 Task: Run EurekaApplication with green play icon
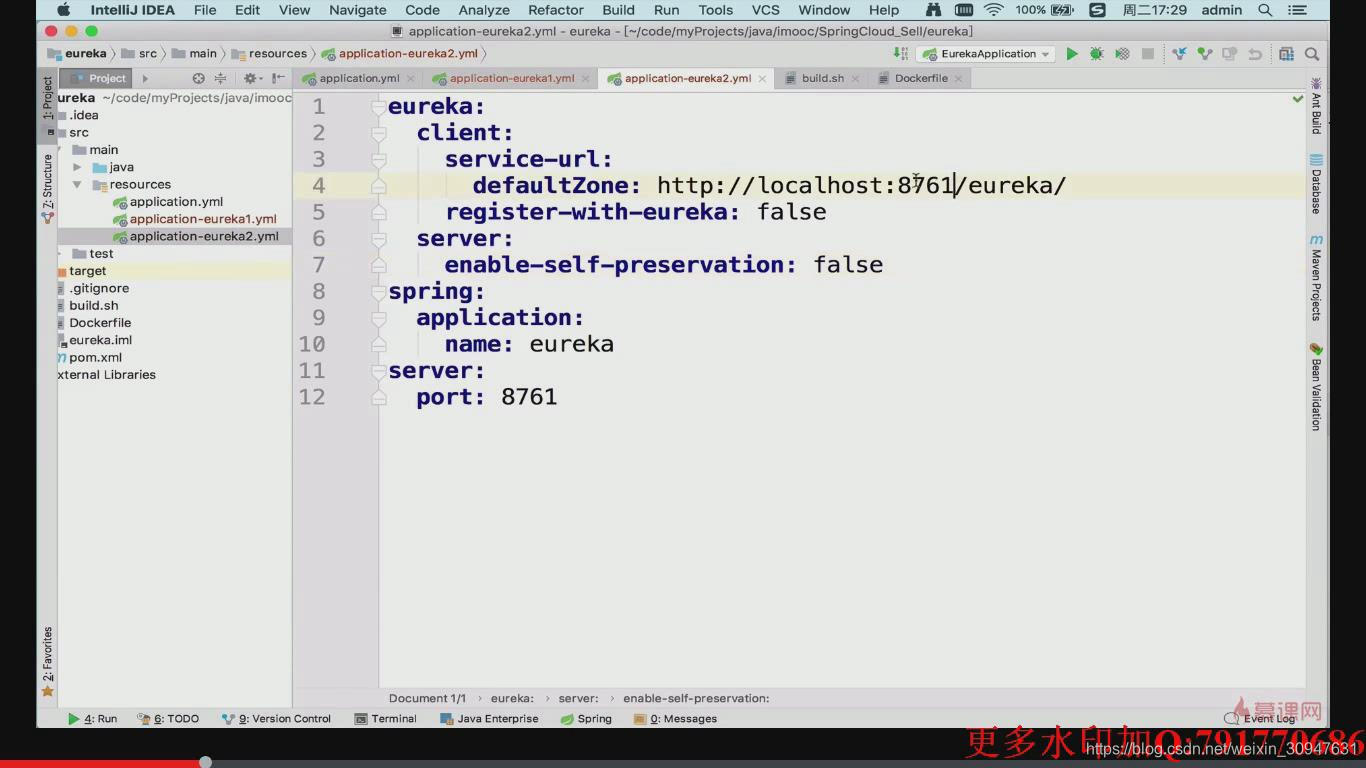click(x=1072, y=54)
